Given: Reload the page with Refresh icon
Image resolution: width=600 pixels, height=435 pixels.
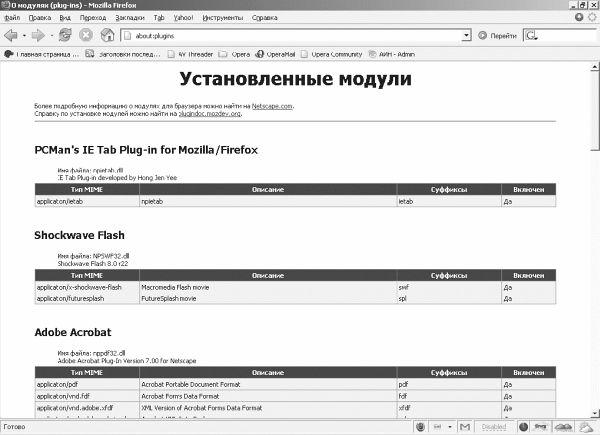Looking at the screenshot, I should [65, 35].
